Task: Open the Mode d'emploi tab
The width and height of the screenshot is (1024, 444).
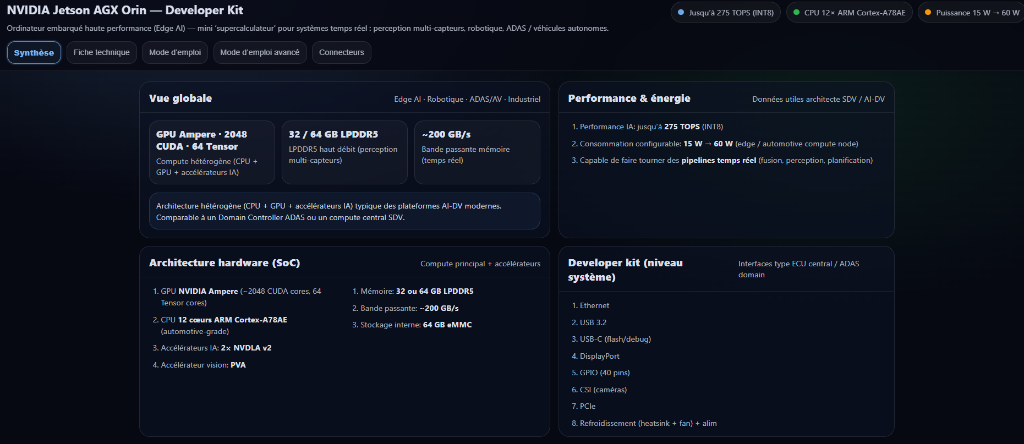Action: tap(175, 52)
